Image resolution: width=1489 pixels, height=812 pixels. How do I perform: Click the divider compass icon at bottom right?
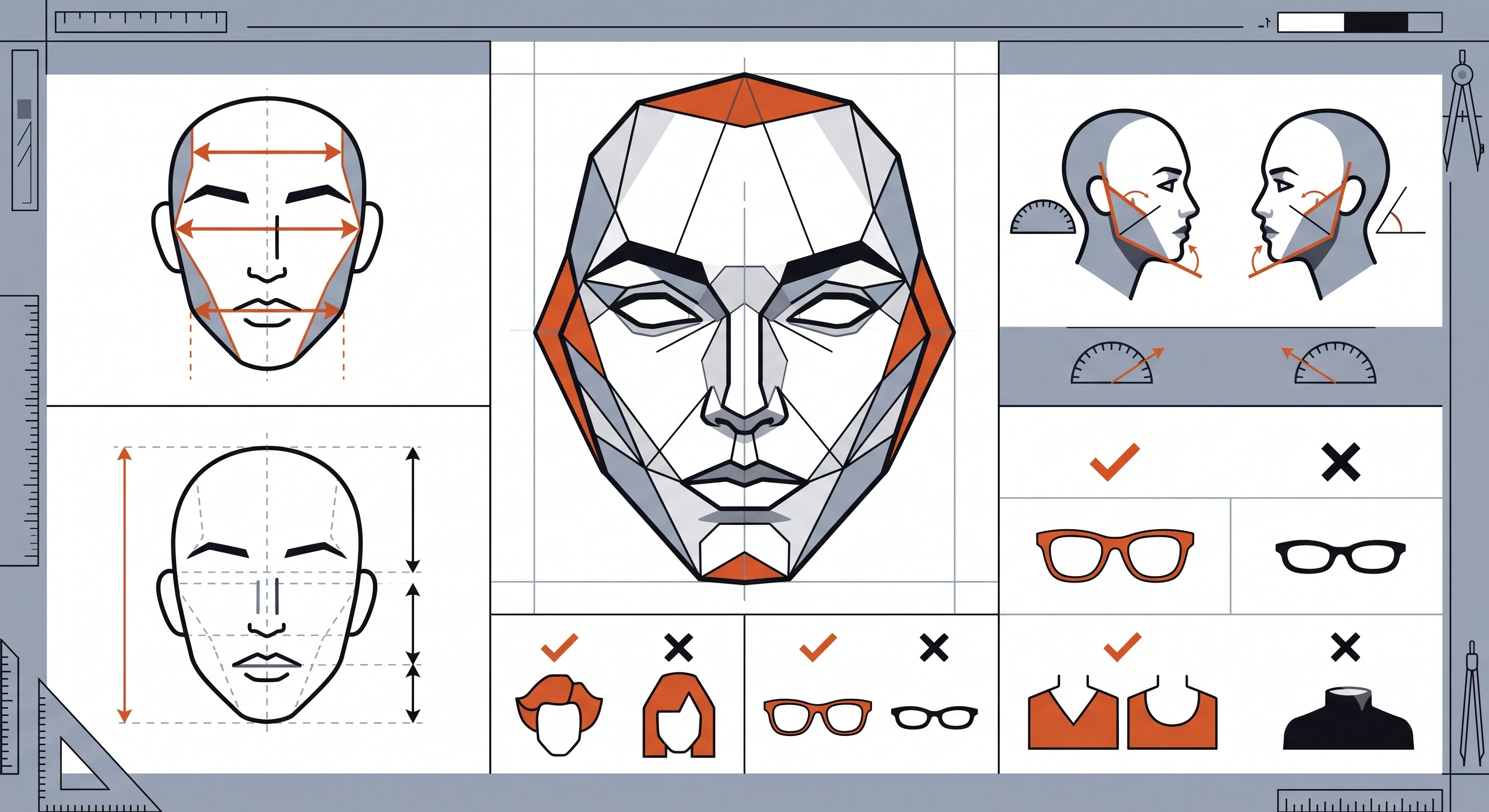1470,703
